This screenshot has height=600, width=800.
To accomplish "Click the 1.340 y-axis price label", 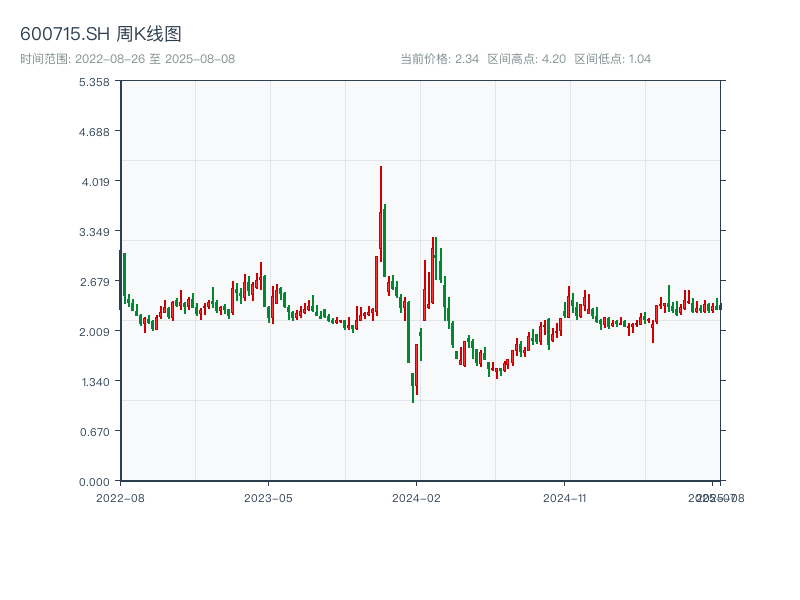I will pos(93,381).
